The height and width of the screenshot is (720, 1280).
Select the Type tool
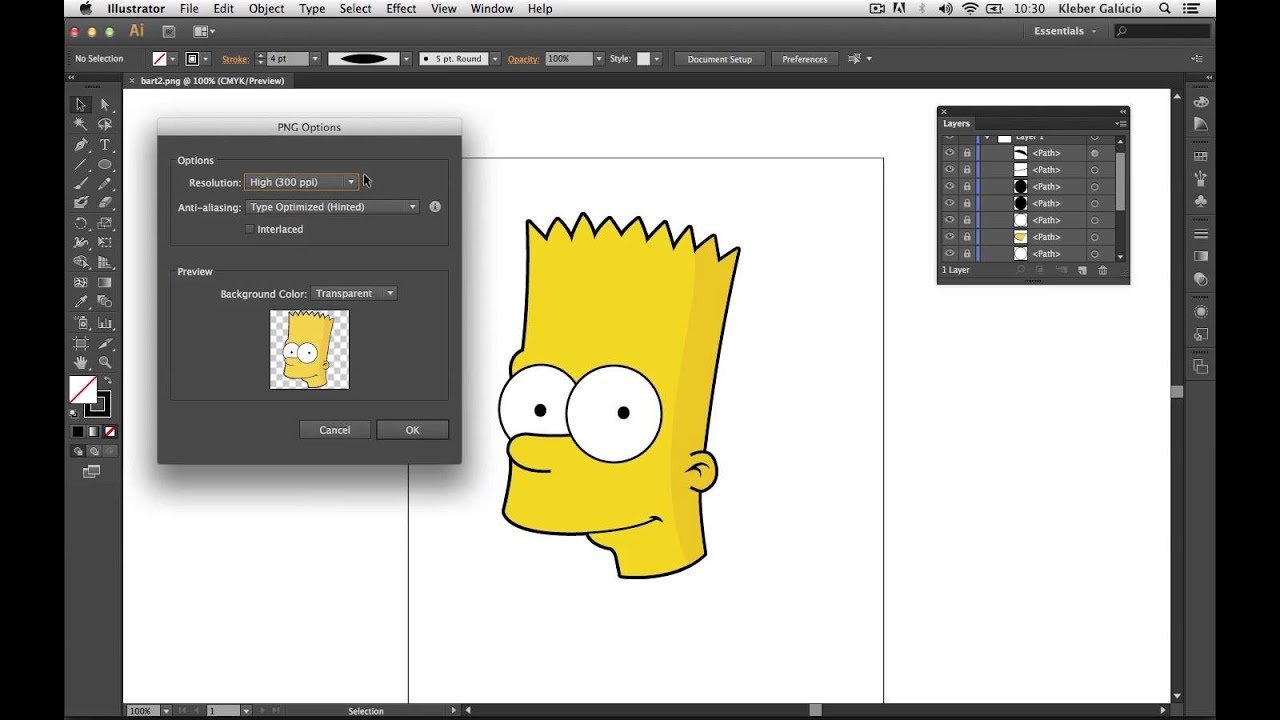(105, 145)
